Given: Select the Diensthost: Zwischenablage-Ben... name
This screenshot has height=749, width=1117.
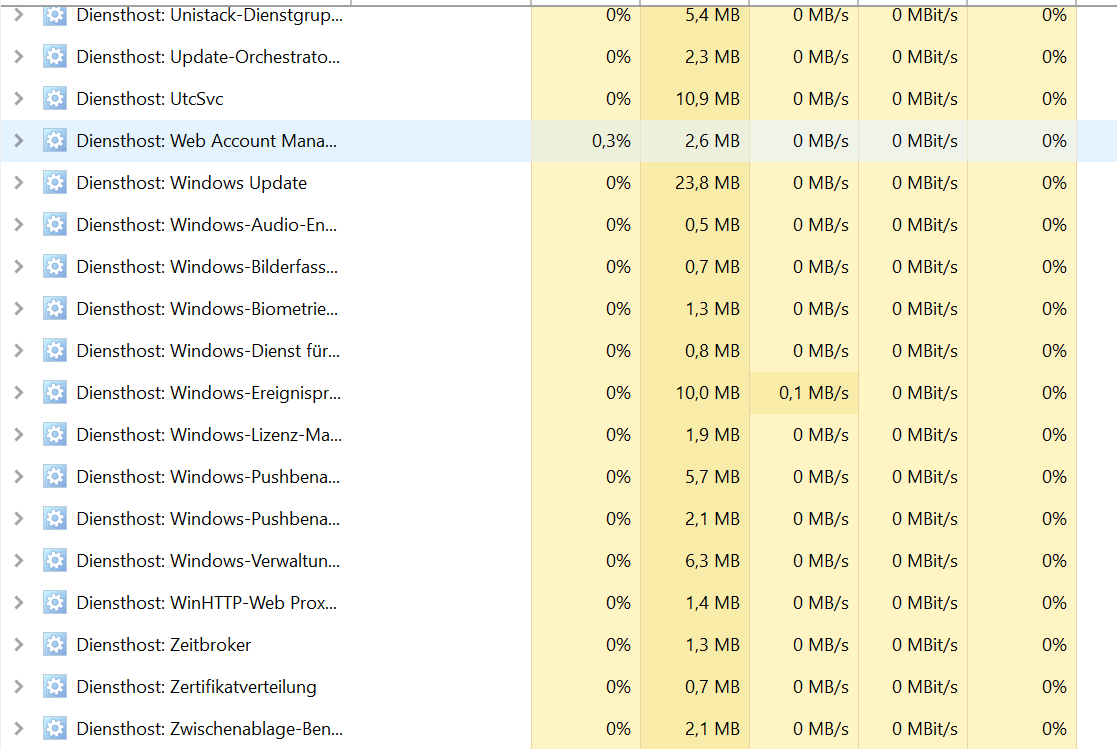Looking at the screenshot, I should 209,730.
